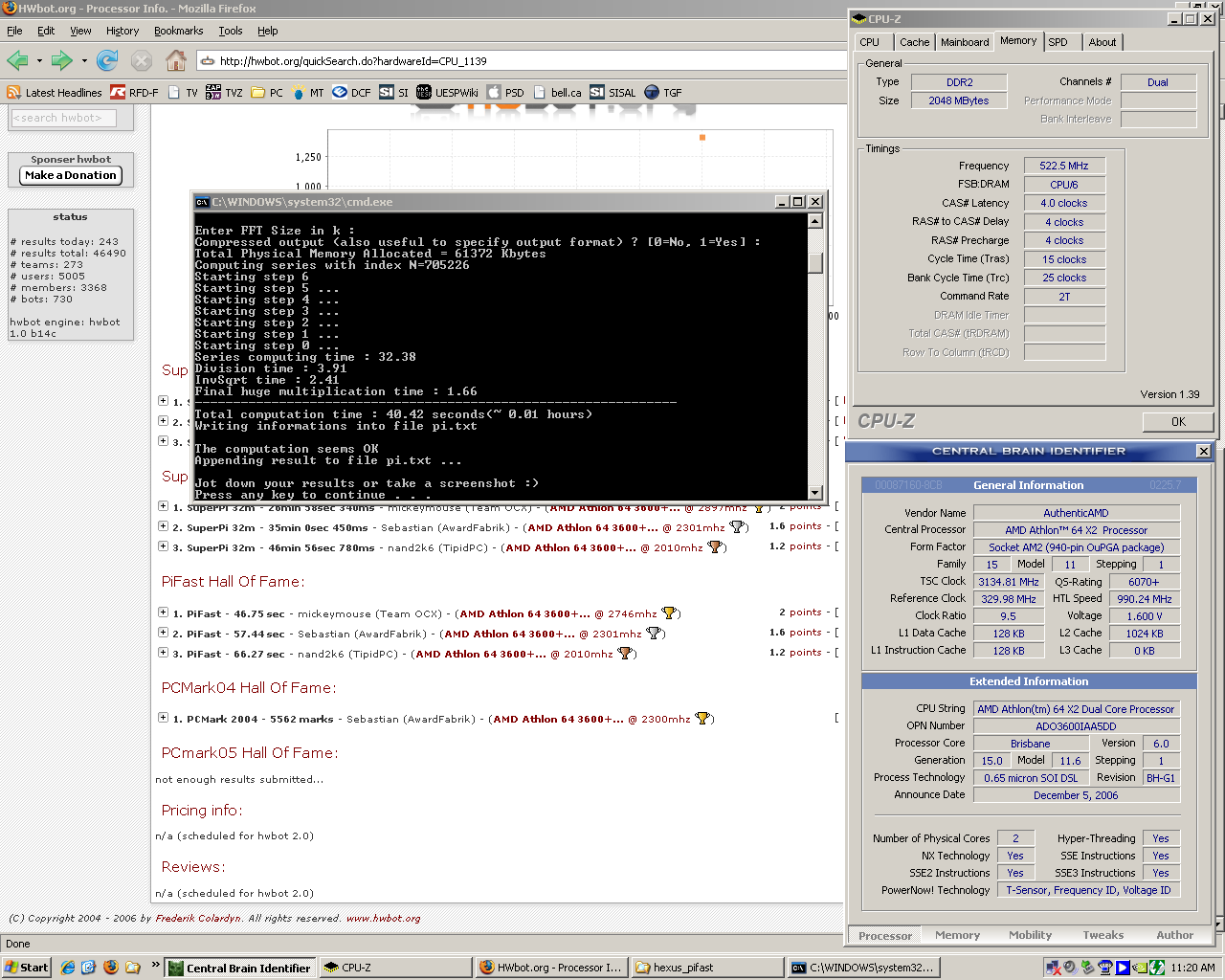Image resolution: width=1225 pixels, height=980 pixels.
Task: Switch to the CPU-Z Mainboard tab
Action: (x=965, y=42)
